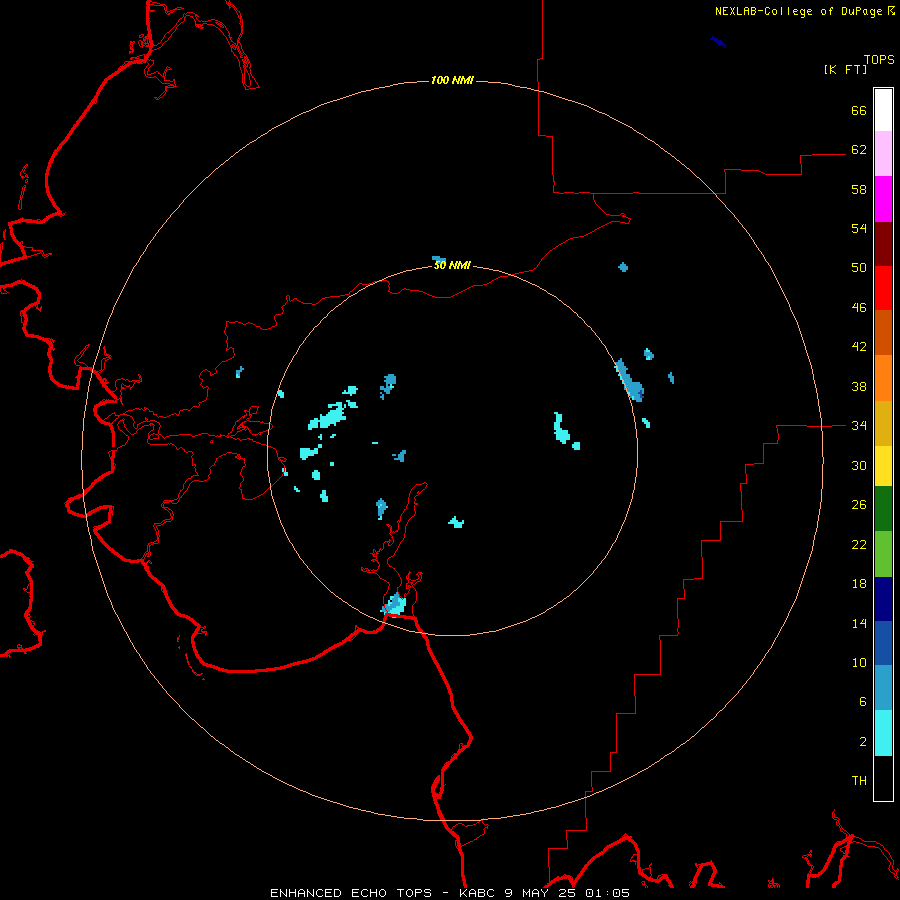
Task: Click the bright orange legend swatch
Action: point(883,378)
